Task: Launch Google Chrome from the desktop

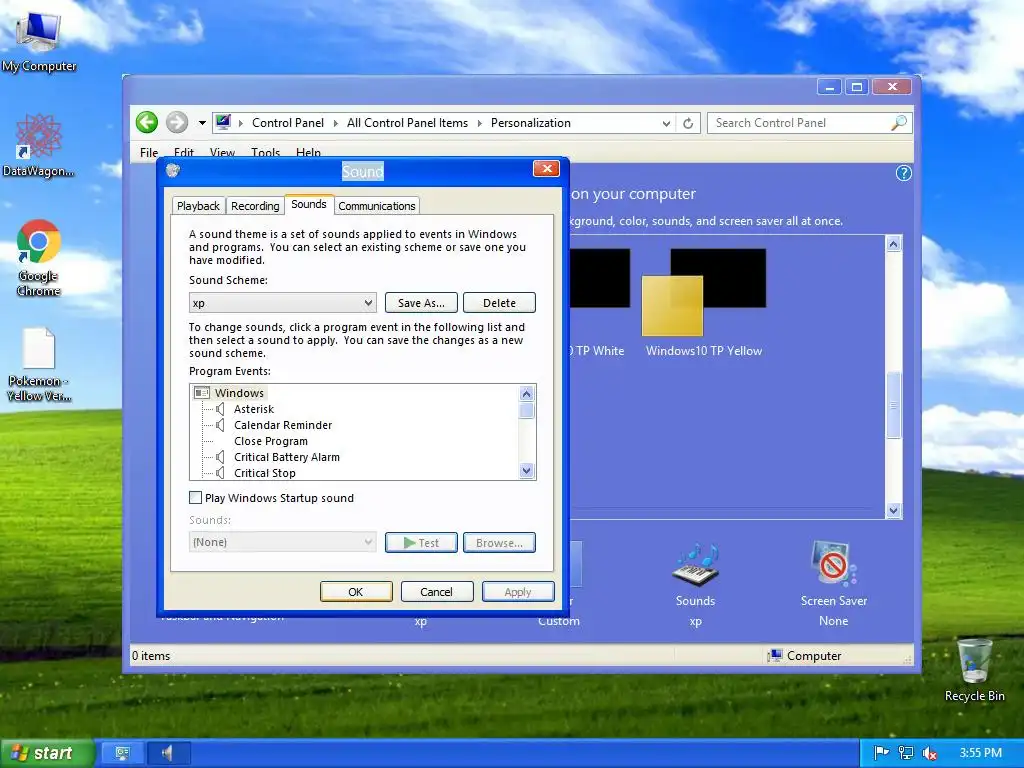Action: pos(39,257)
